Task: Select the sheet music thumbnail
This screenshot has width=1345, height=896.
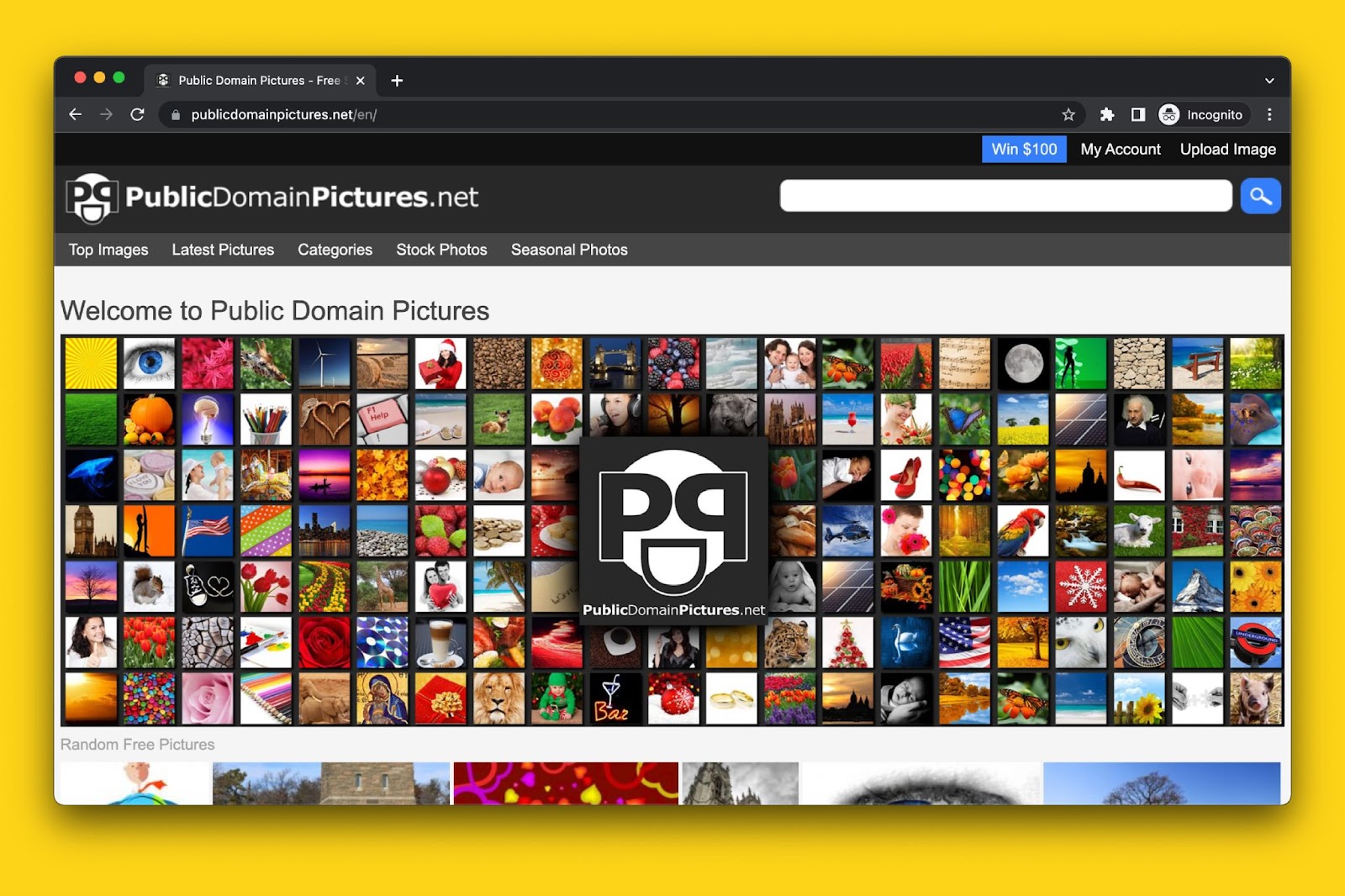Action: coord(965,363)
